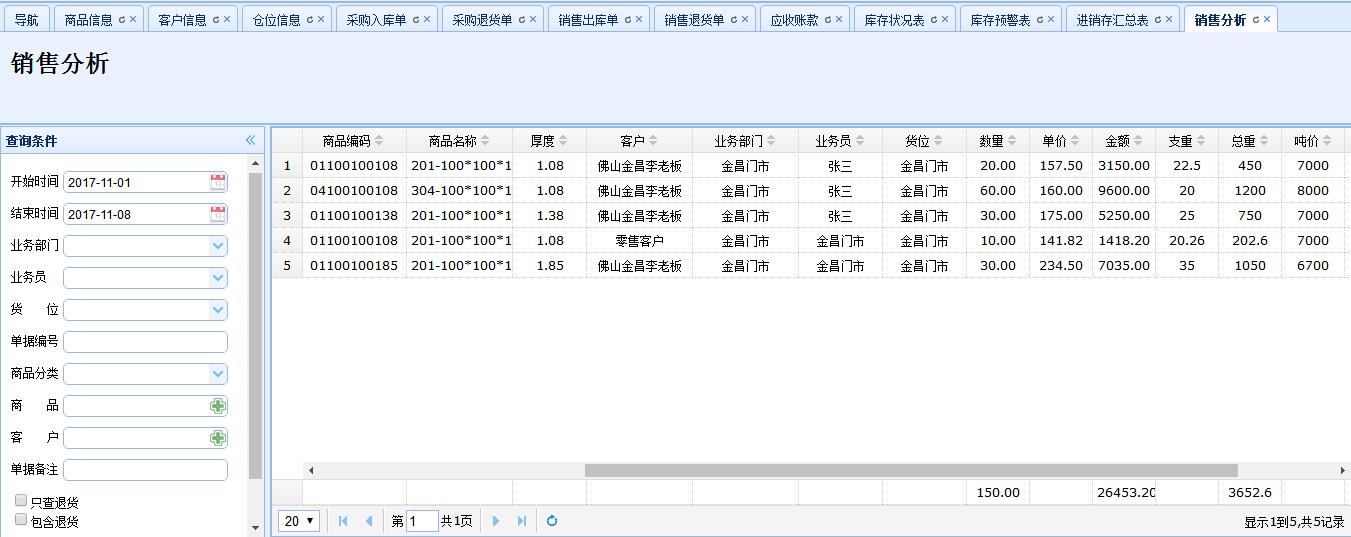The width and height of the screenshot is (1351, 537).
Task: Tick the 包含退货 checkbox
Action: click(21, 519)
